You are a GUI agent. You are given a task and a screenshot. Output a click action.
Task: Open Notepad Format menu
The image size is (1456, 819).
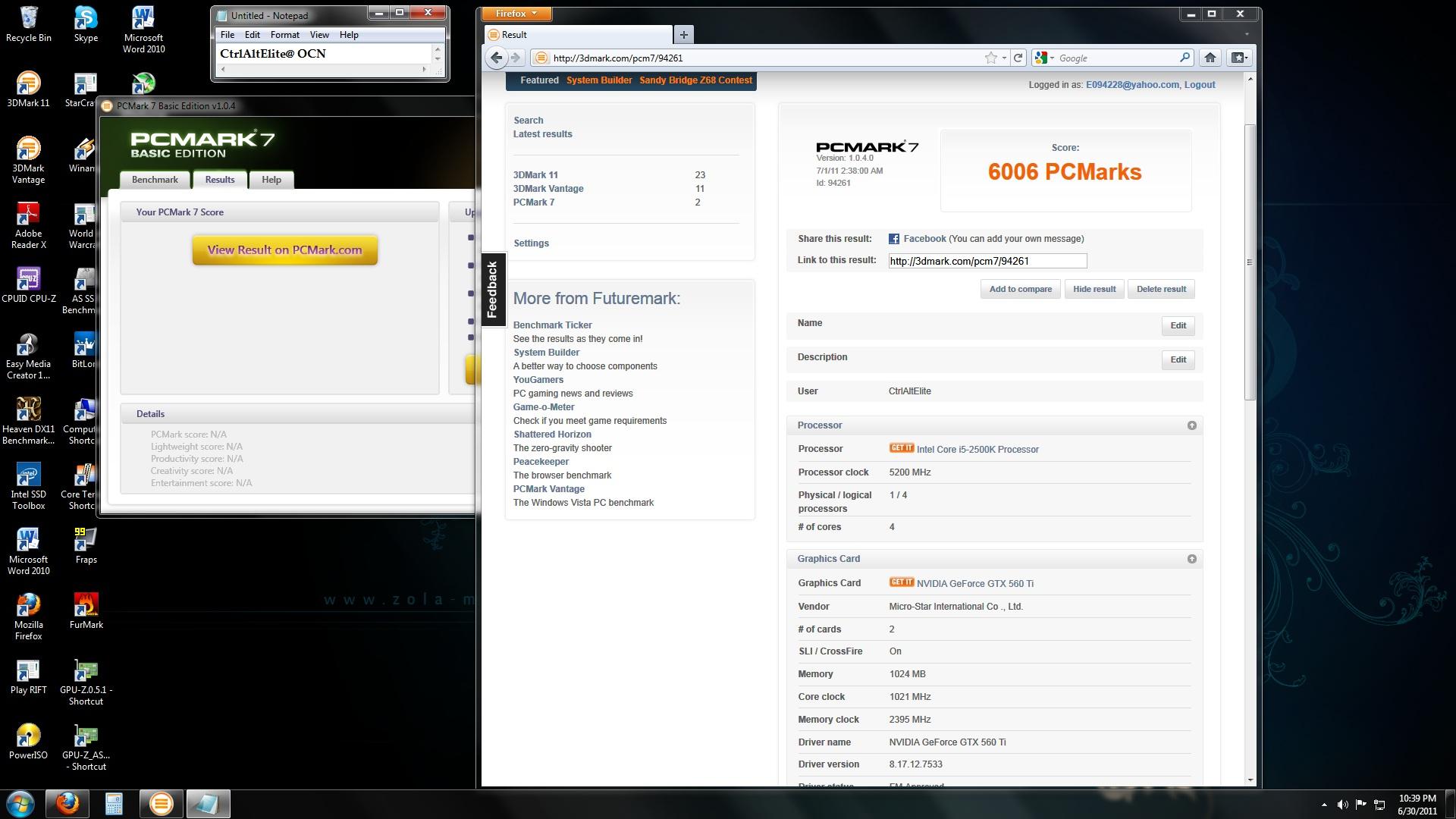click(285, 35)
